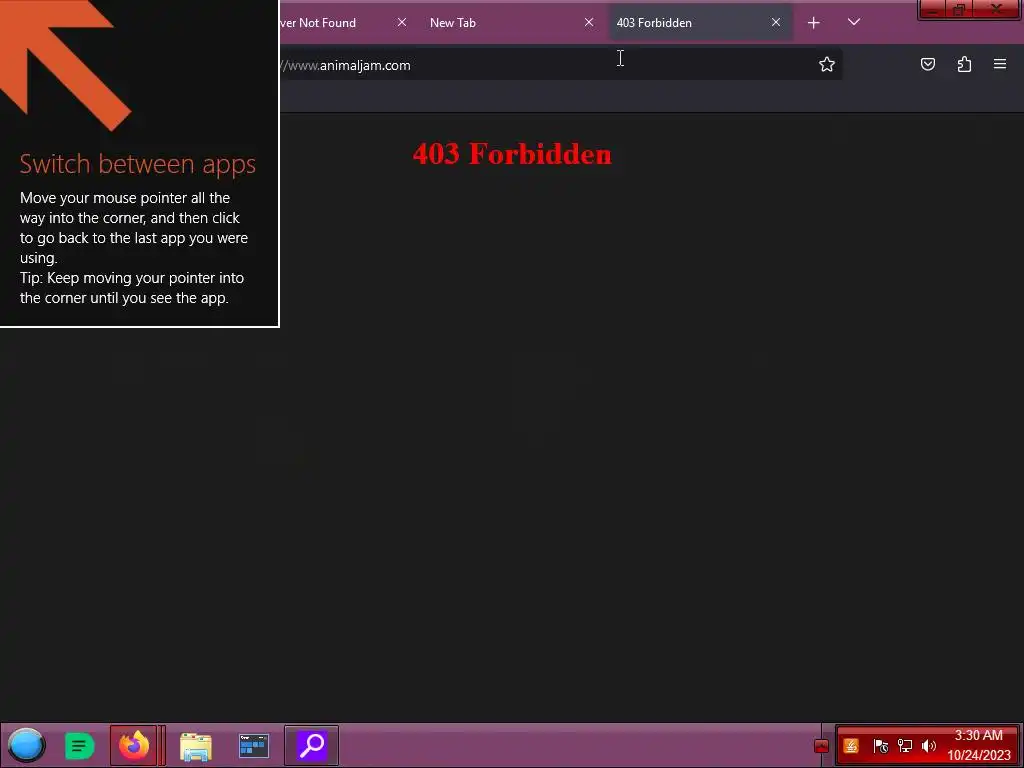Viewport: 1024px width, 768px height.
Task: Open the Firefox extensions menu
Action: 964,64
